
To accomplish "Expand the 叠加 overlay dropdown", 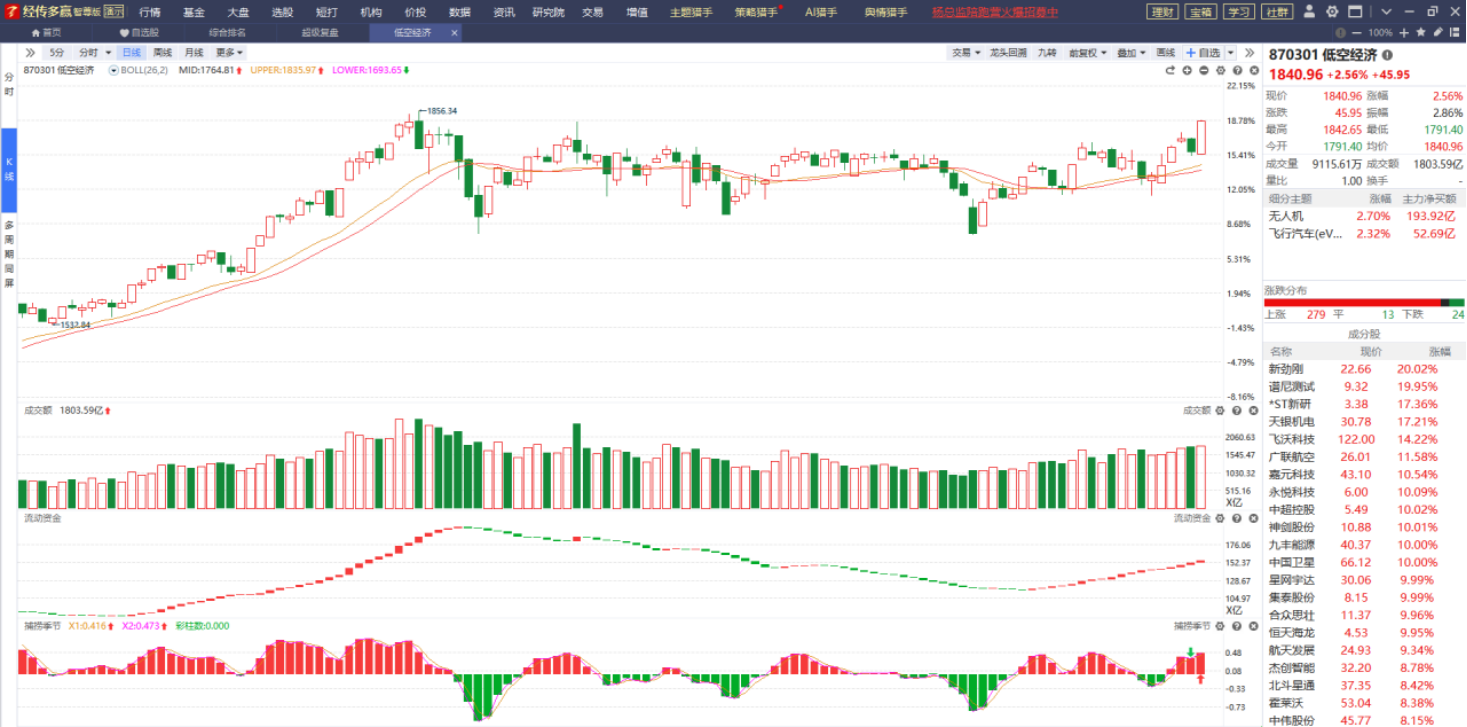I will coord(1130,52).
